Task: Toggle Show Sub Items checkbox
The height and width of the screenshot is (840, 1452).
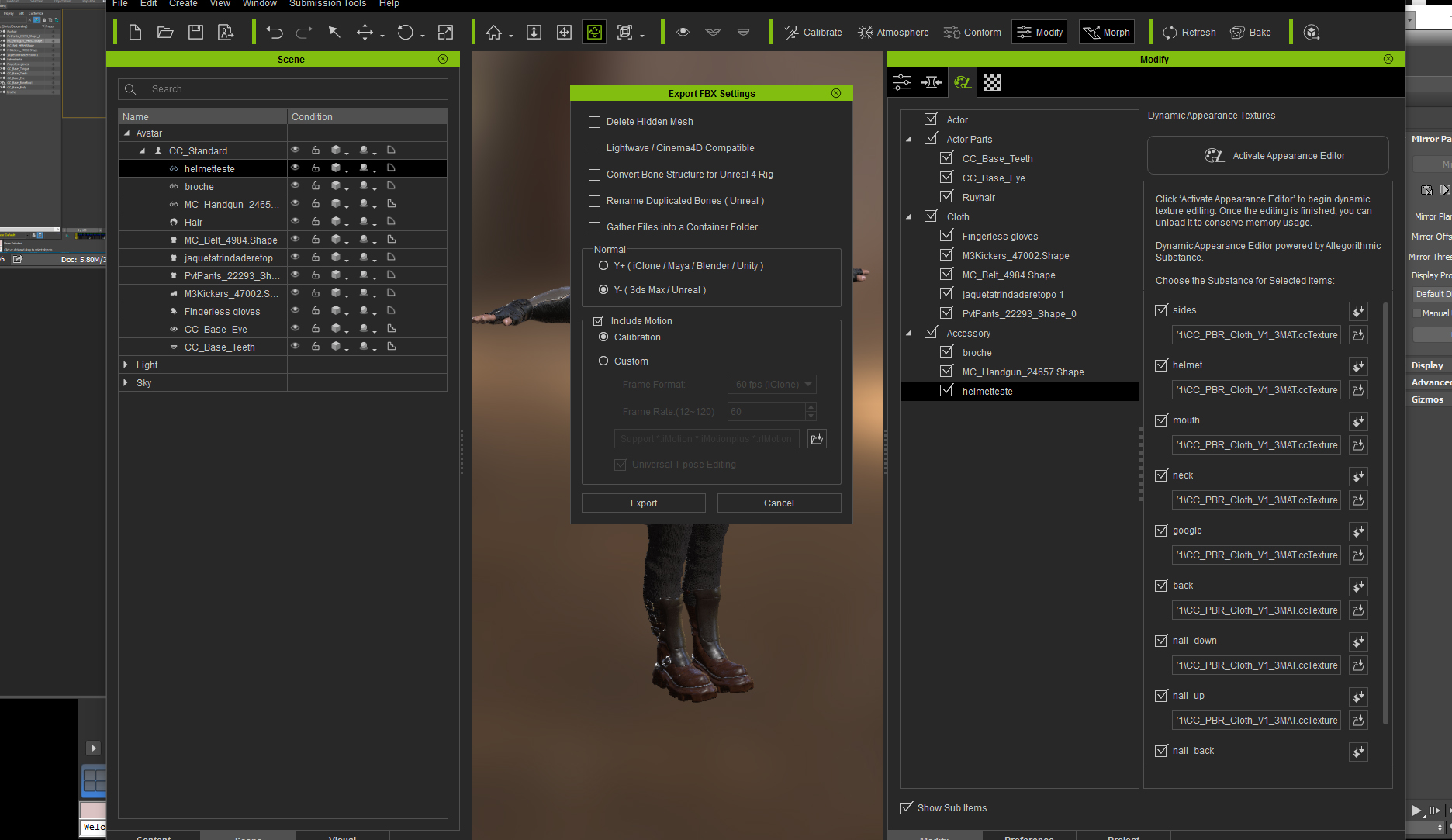Action: pos(906,808)
